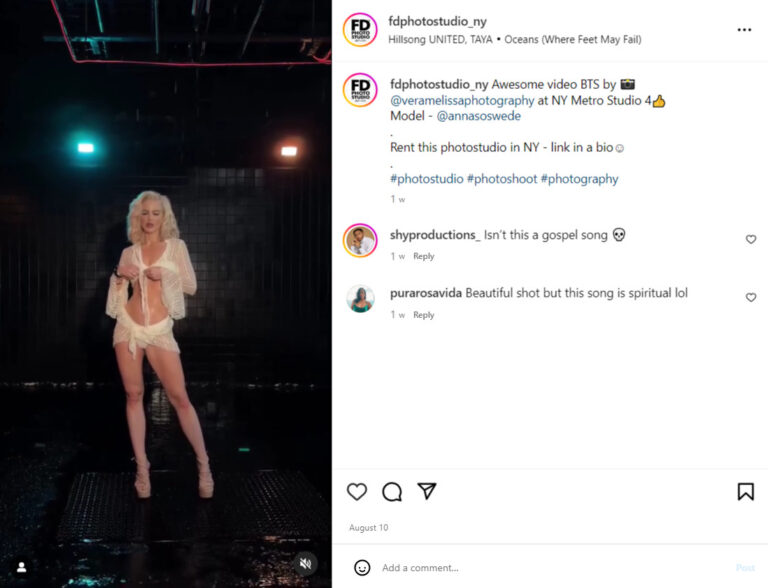
Task: Show tagged people on the video
Action: 22,567
